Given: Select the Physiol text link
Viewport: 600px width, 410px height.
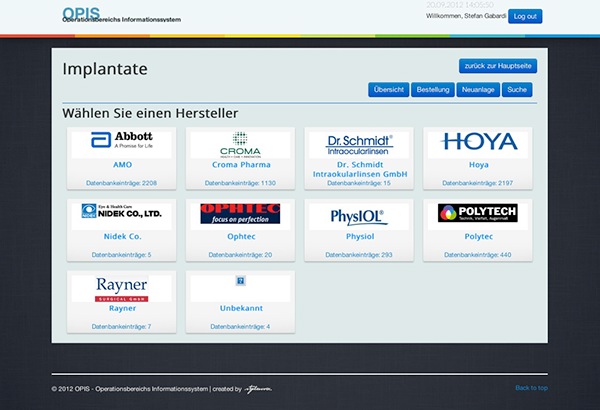Looking at the screenshot, I should click(x=360, y=237).
